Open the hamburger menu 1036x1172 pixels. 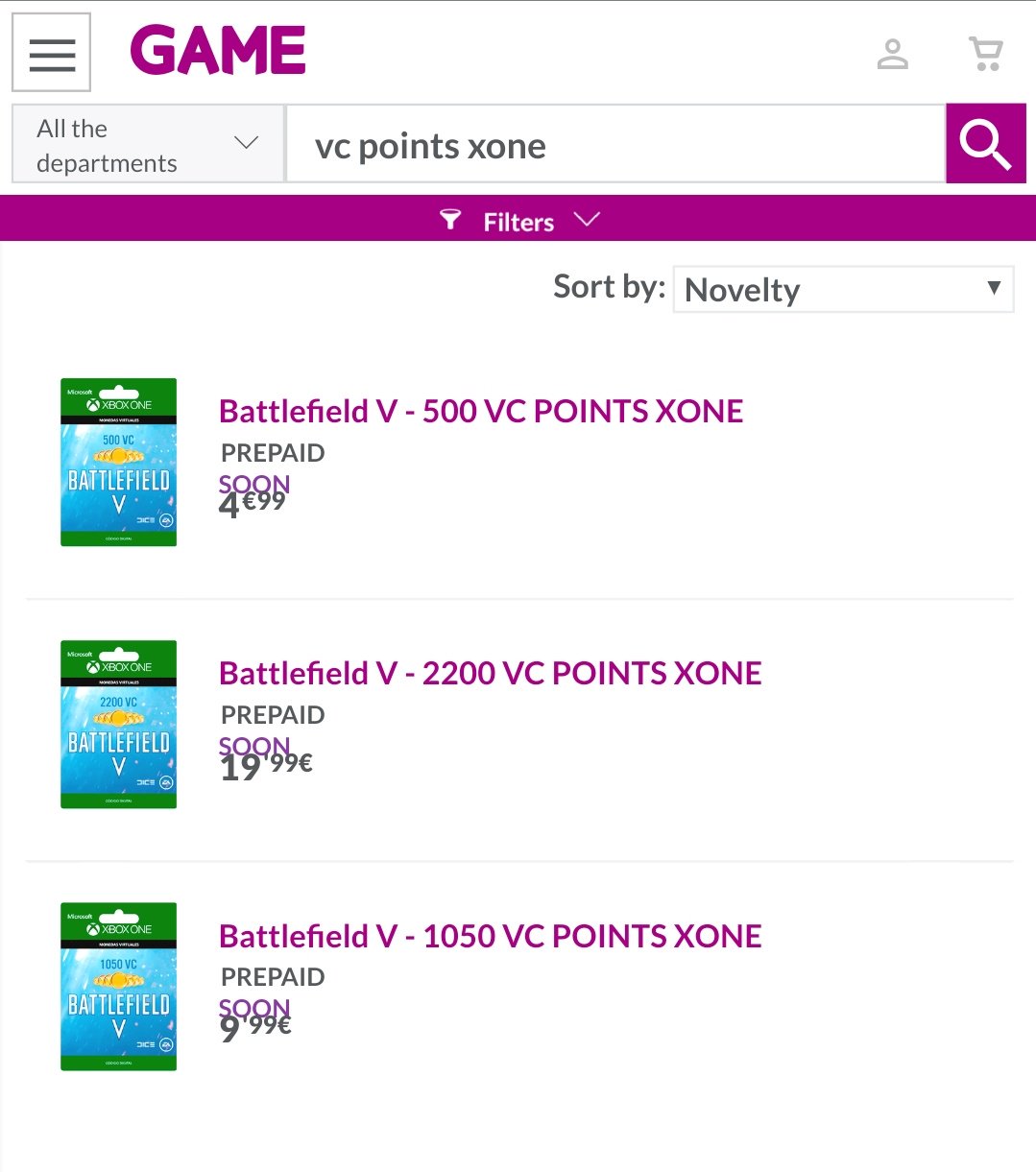point(52,52)
